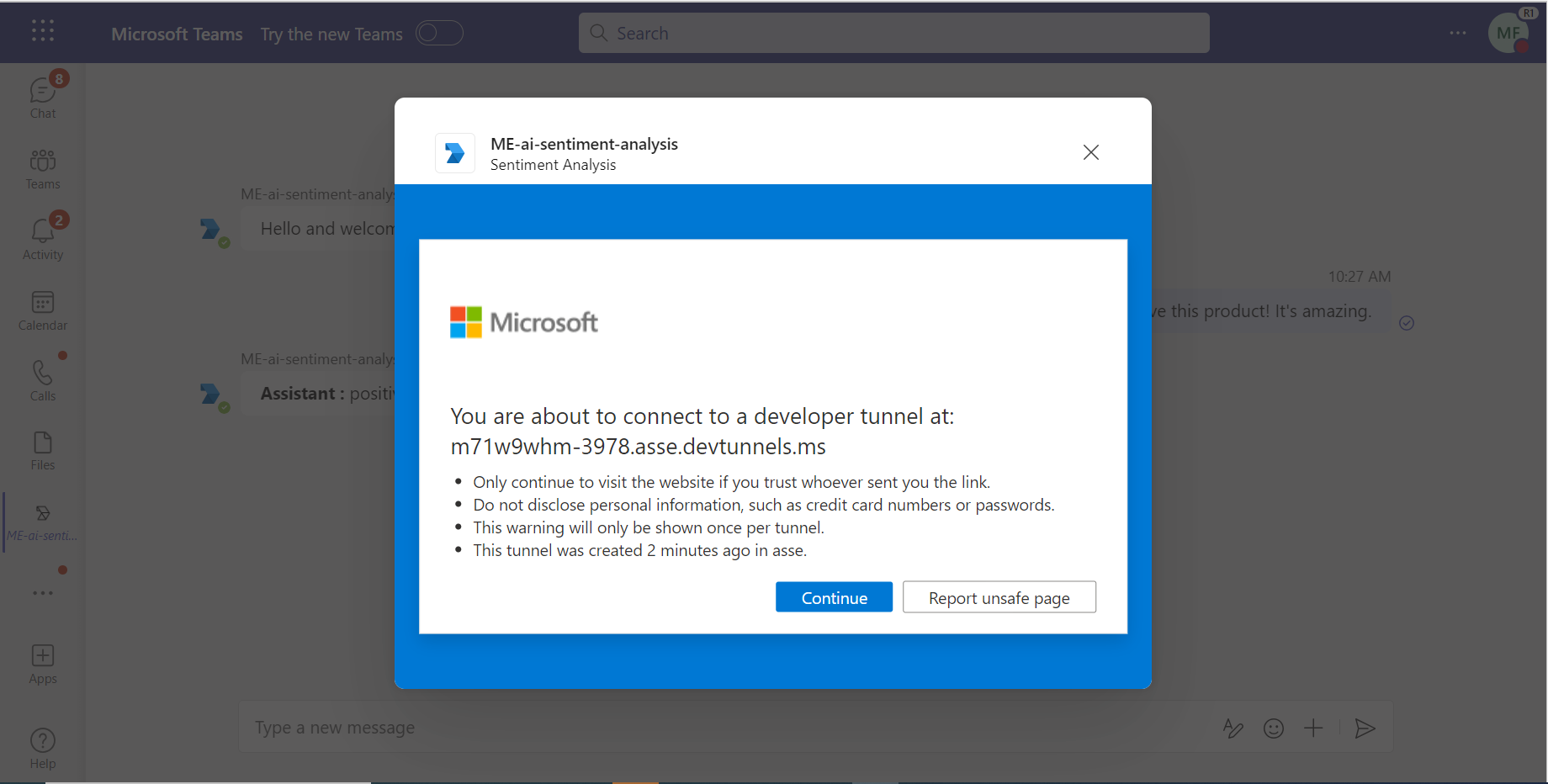Click the 10:27 AM timestamp
This screenshot has width=1548, height=784.
[1360, 277]
